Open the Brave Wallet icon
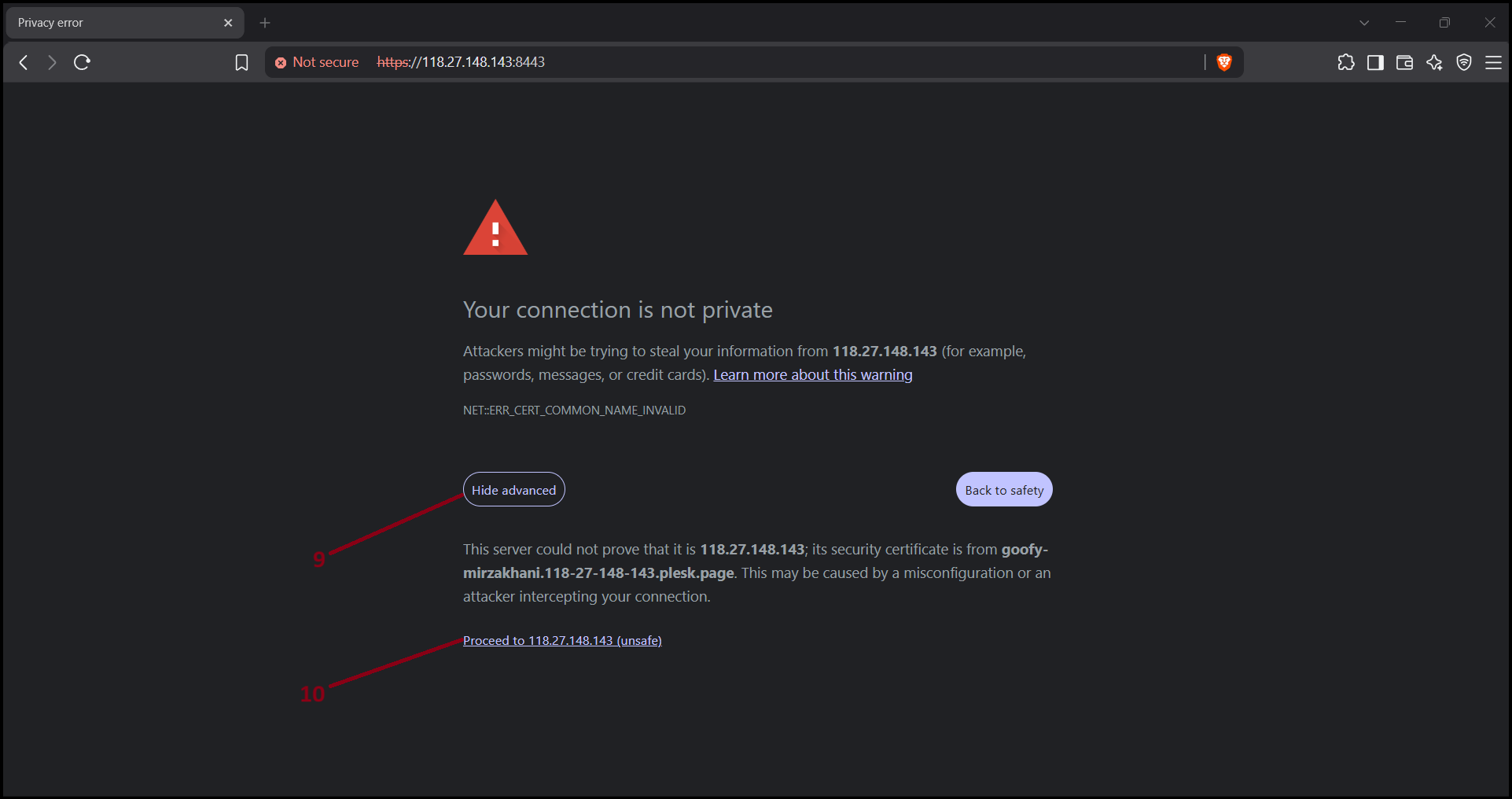Screen dimensions: 1512x799 (x=1404, y=62)
